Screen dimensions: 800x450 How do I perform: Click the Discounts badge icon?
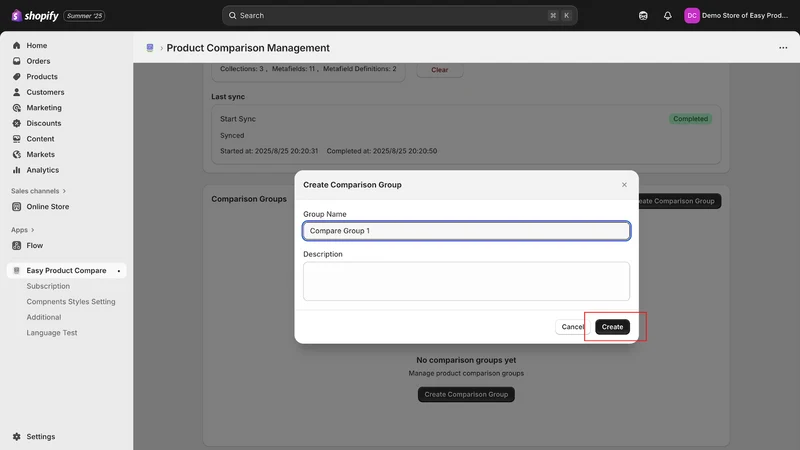[17, 123]
